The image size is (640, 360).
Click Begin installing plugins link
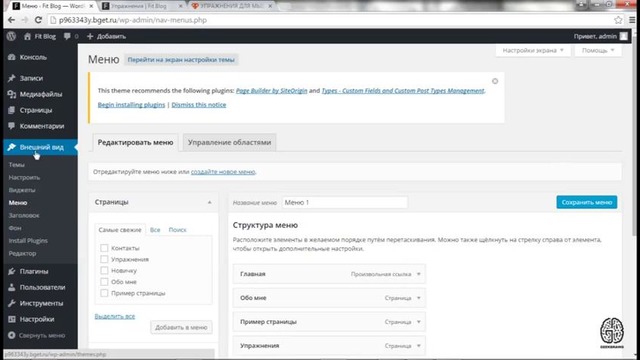(131, 105)
